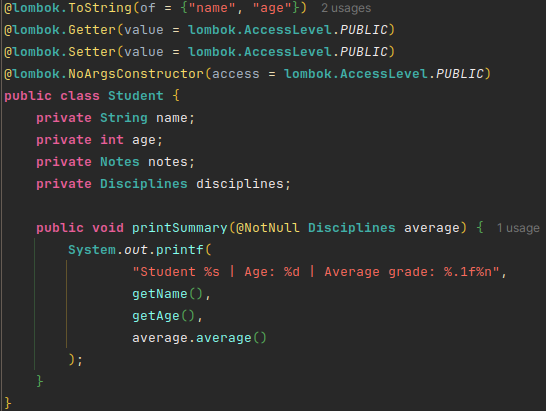The height and width of the screenshot is (411, 546).
Task: Click the getAge() call
Action: pyautogui.click(x=163, y=316)
